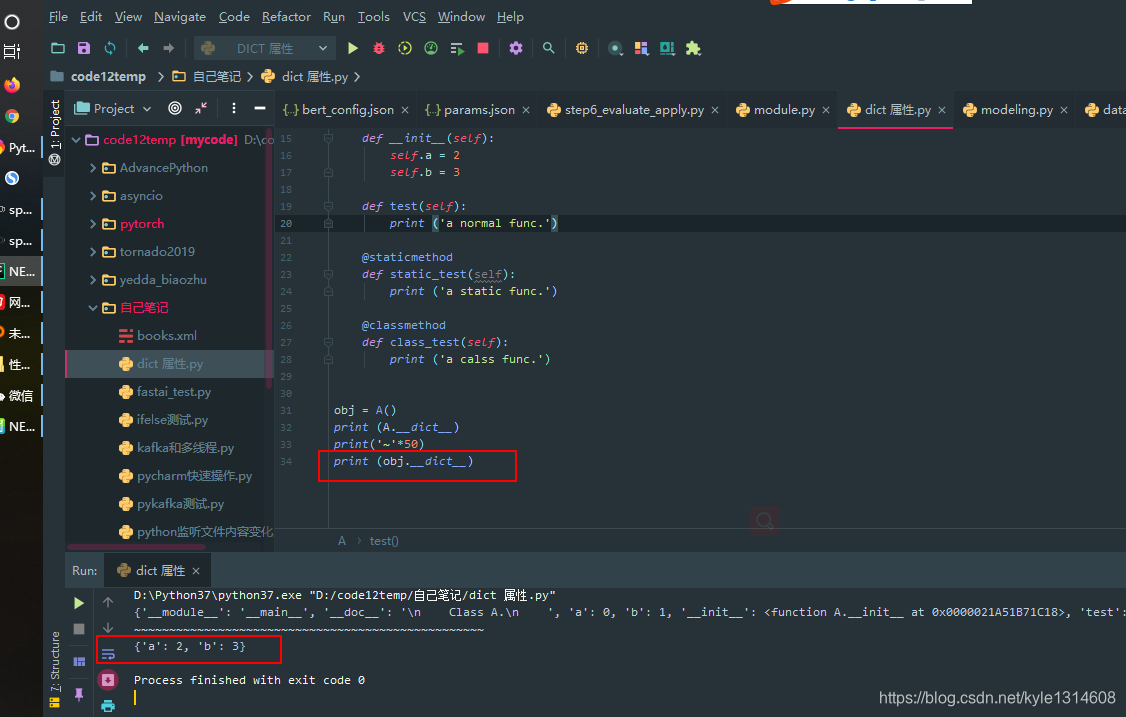Open the Tools menu

pyautogui.click(x=373, y=17)
